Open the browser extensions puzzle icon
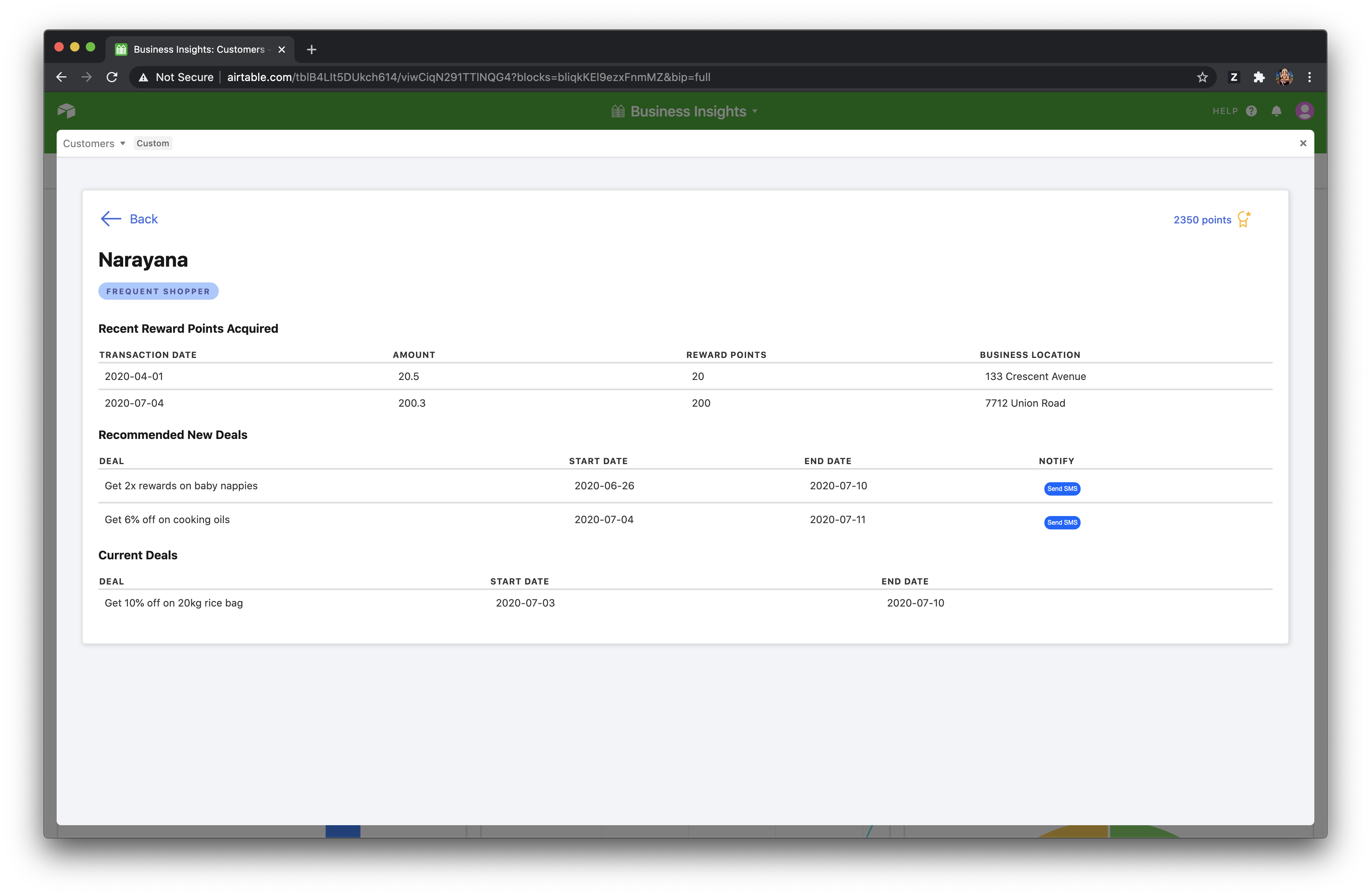 (x=1259, y=77)
